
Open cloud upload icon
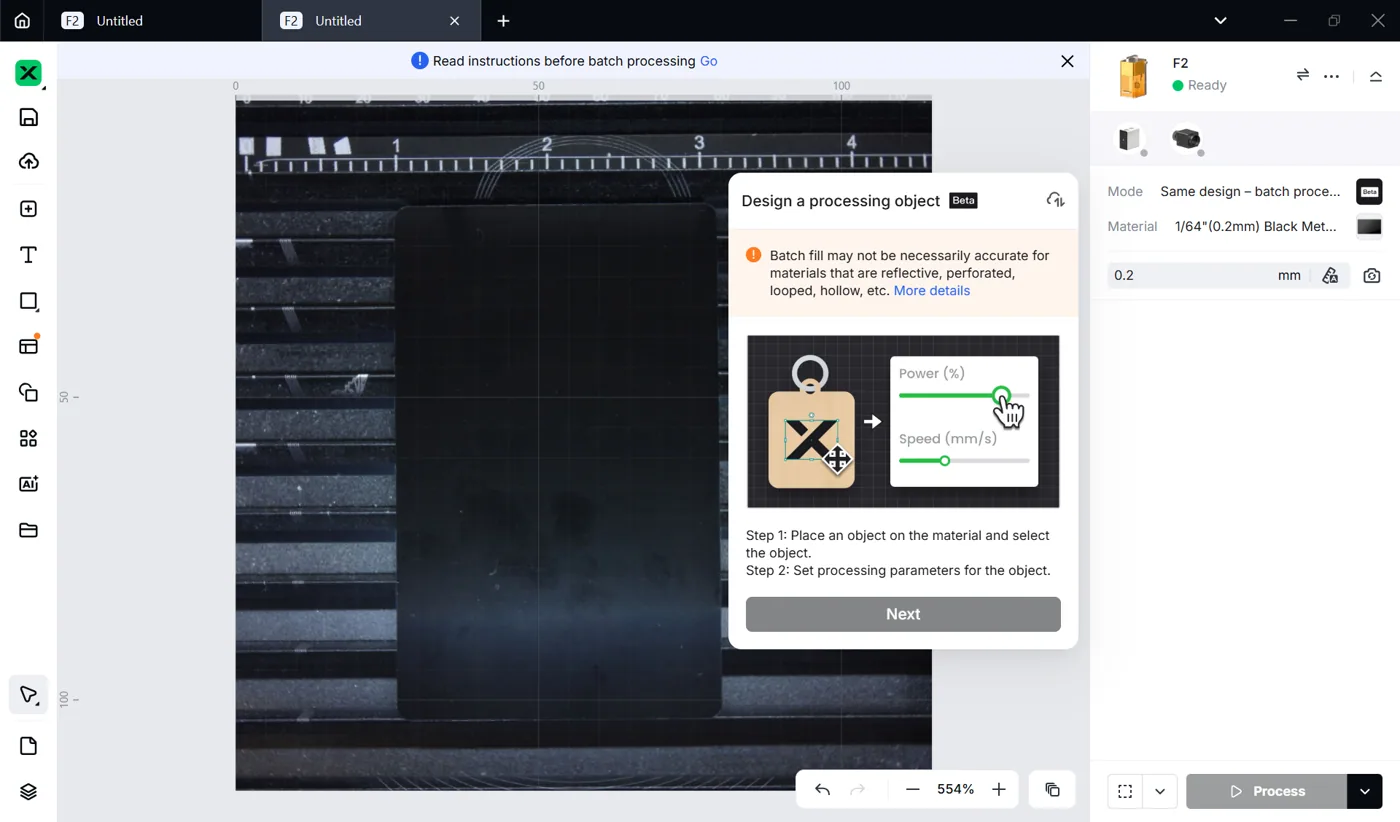[x=28, y=162]
